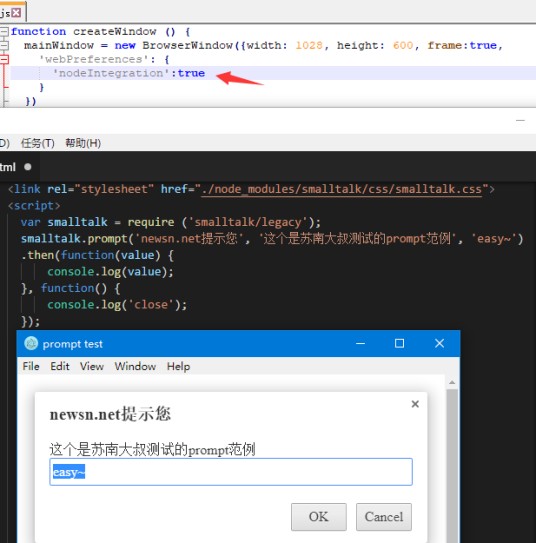Viewport: 536px width, 543px height.
Task: Open the 任务(T) menu
Action: [x=38, y=143]
